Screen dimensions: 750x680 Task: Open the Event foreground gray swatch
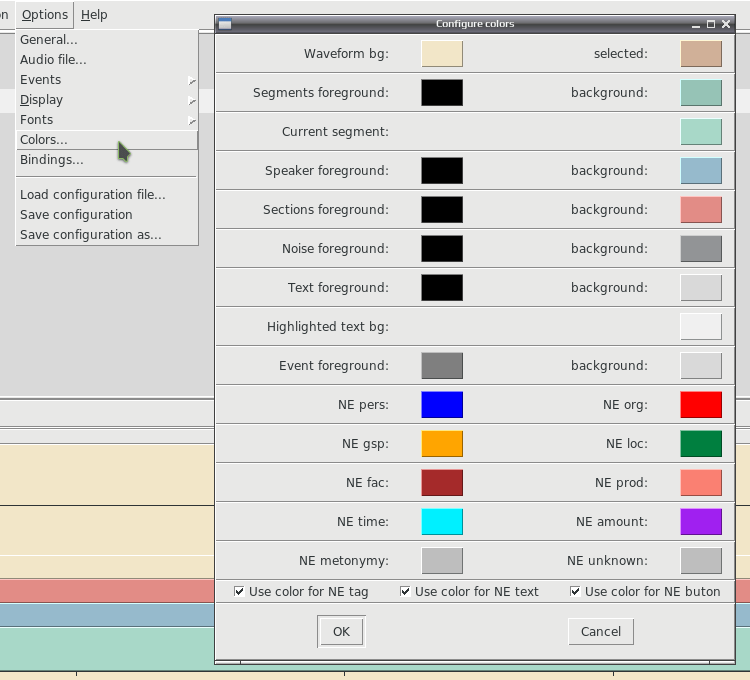[x=442, y=366]
